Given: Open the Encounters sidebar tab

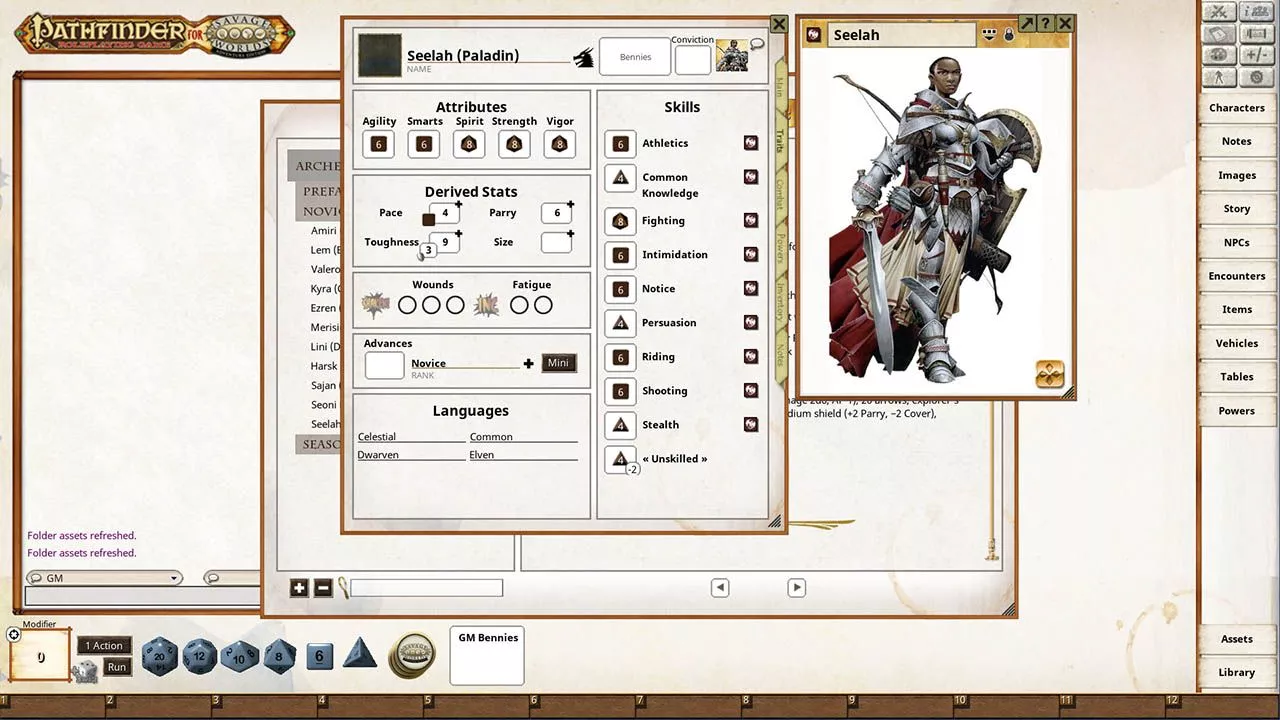Looking at the screenshot, I should pyautogui.click(x=1237, y=276).
